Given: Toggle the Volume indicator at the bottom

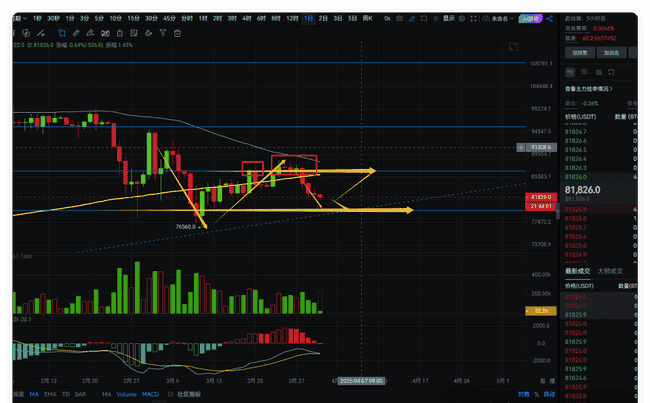Looking at the screenshot, I should (126, 394).
